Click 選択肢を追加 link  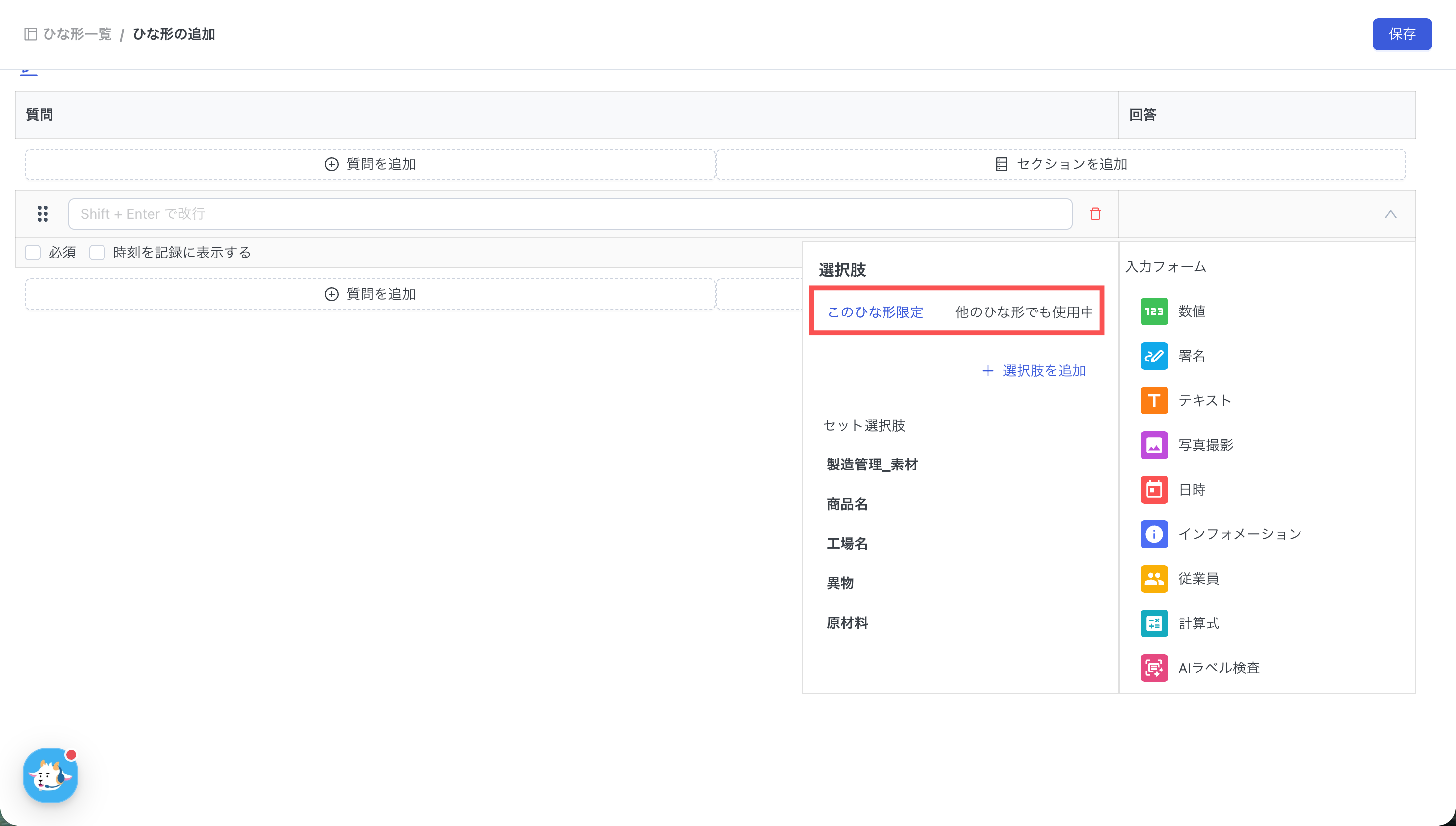[1034, 371]
